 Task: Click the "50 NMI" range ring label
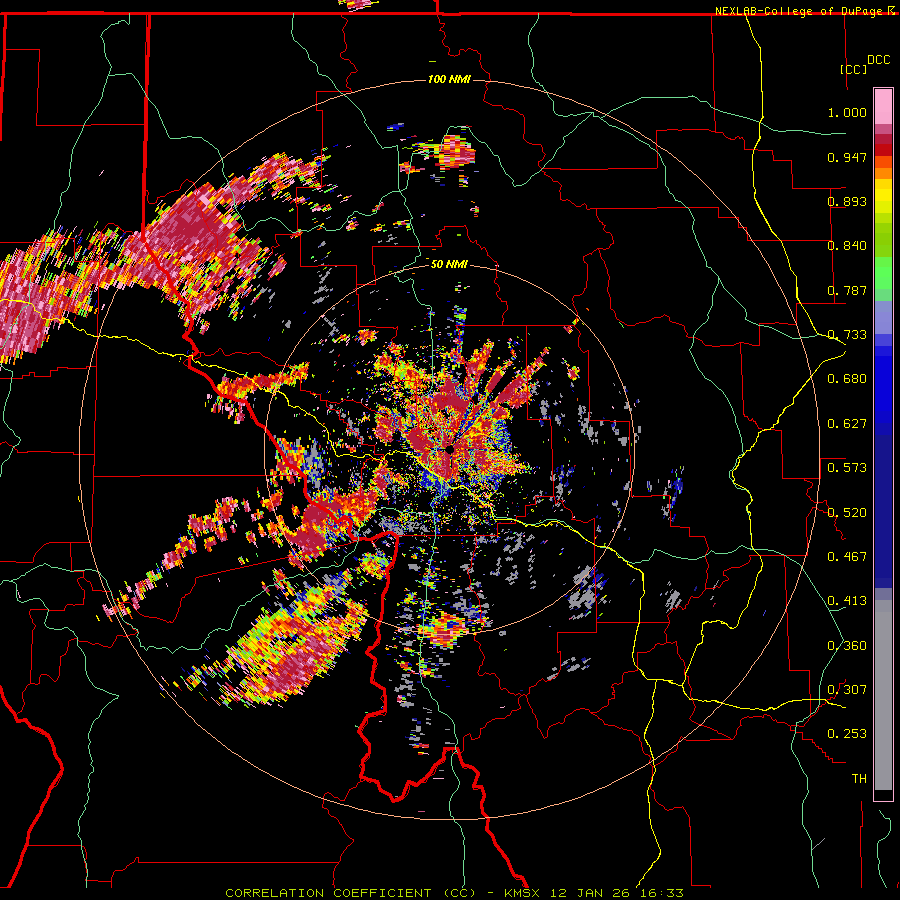coord(449,264)
